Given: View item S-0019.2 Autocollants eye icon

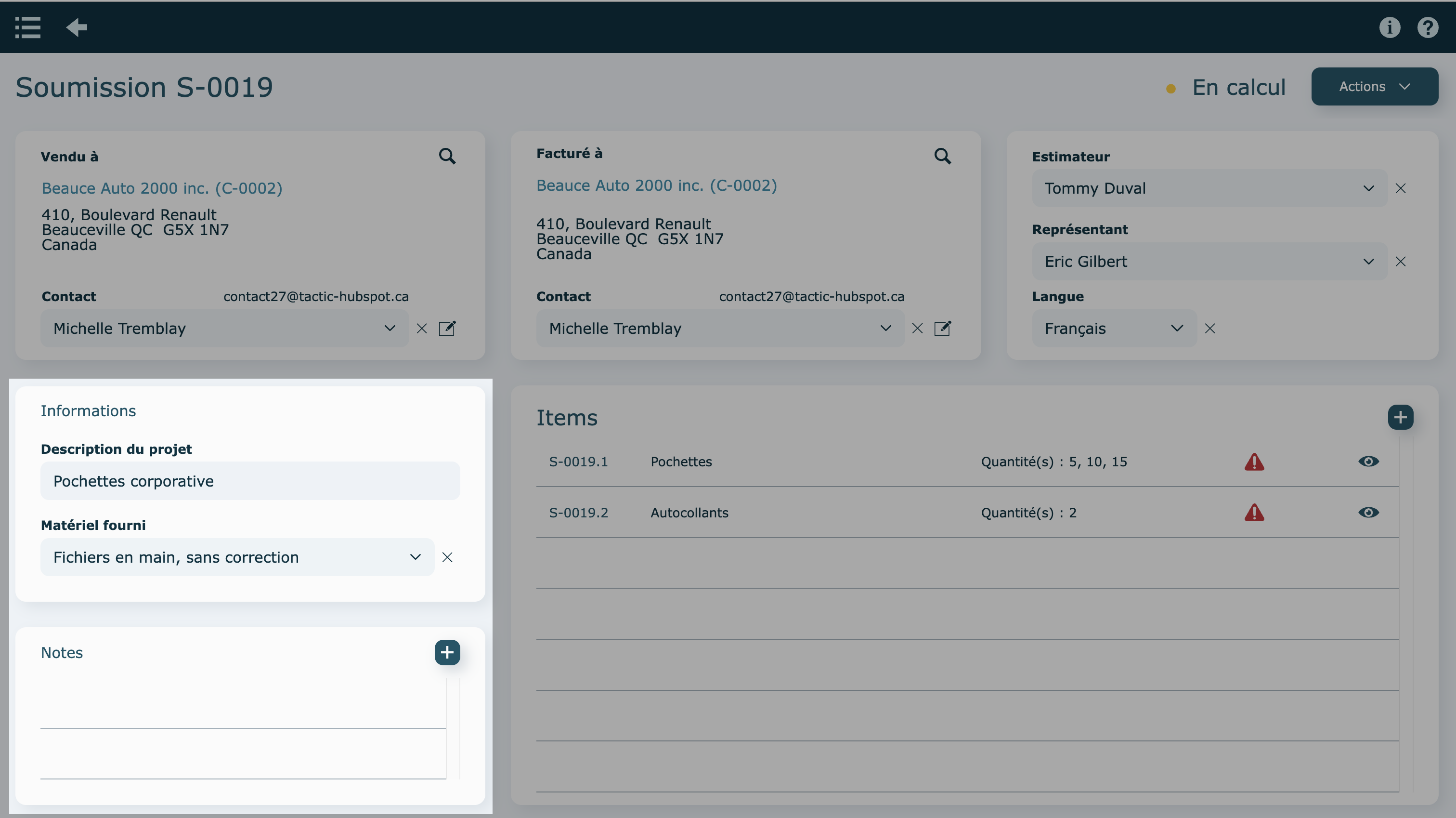Looking at the screenshot, I should click(1368, 513).
